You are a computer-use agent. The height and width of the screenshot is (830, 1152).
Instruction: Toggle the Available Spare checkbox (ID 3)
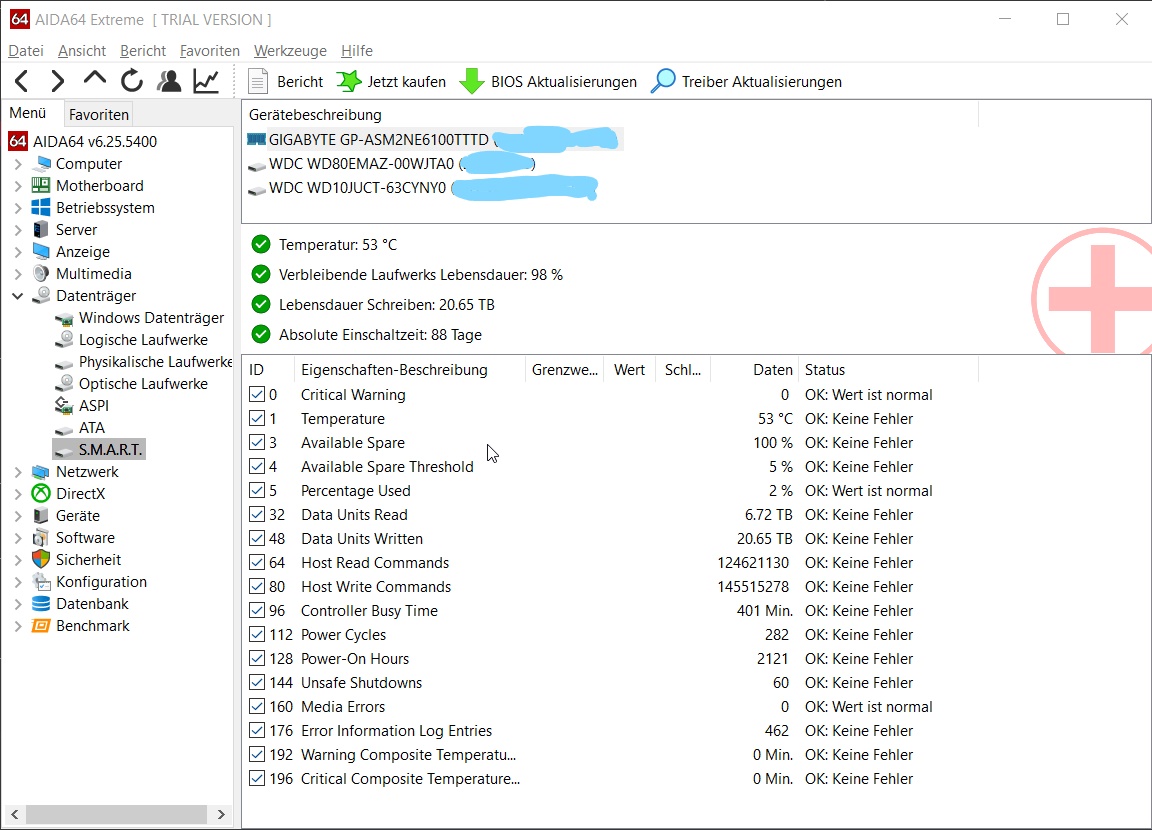click(x=256, y=442)
